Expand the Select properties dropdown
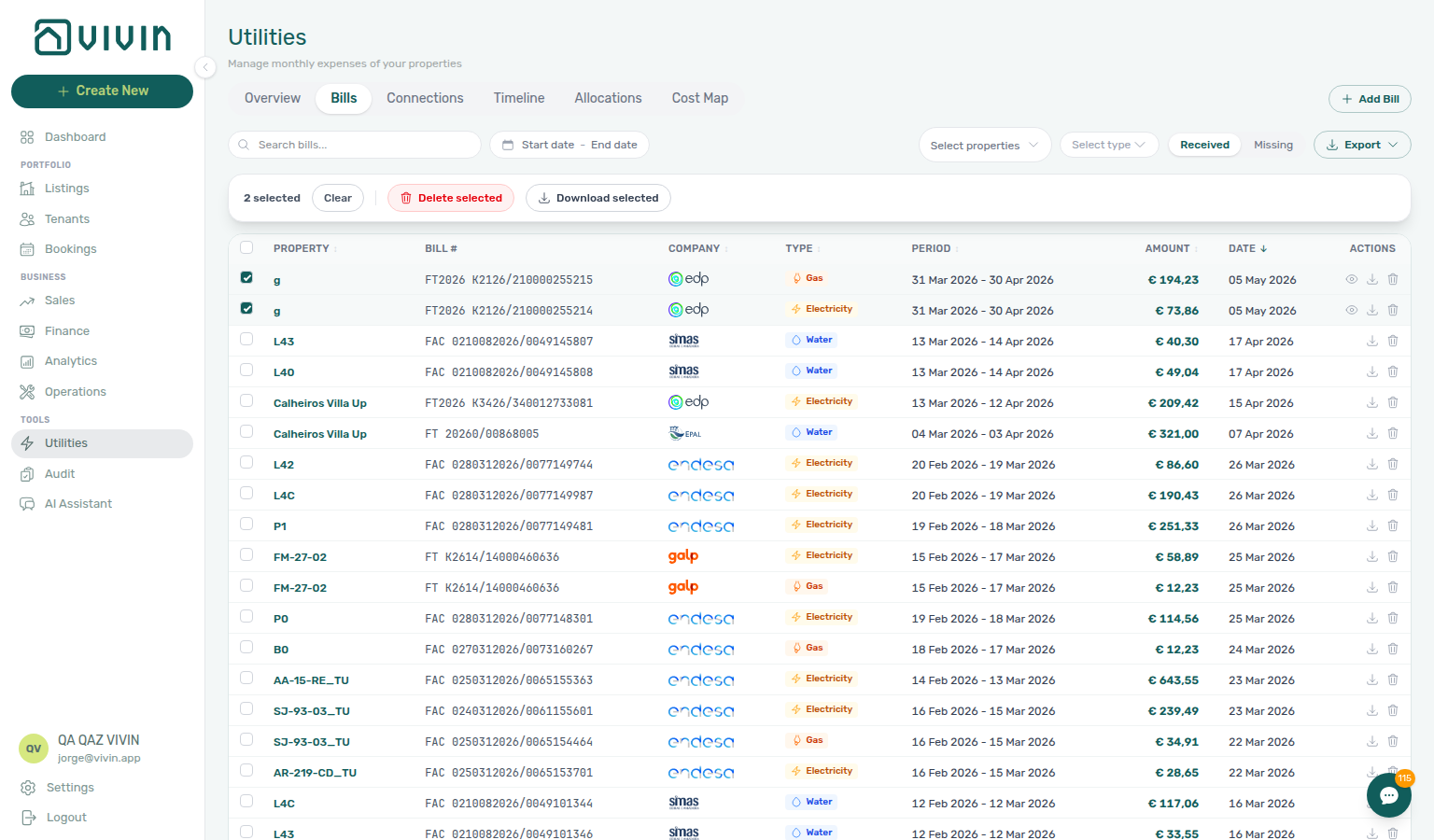Screen dimensions: 1434x840 [x=985, y=145]
